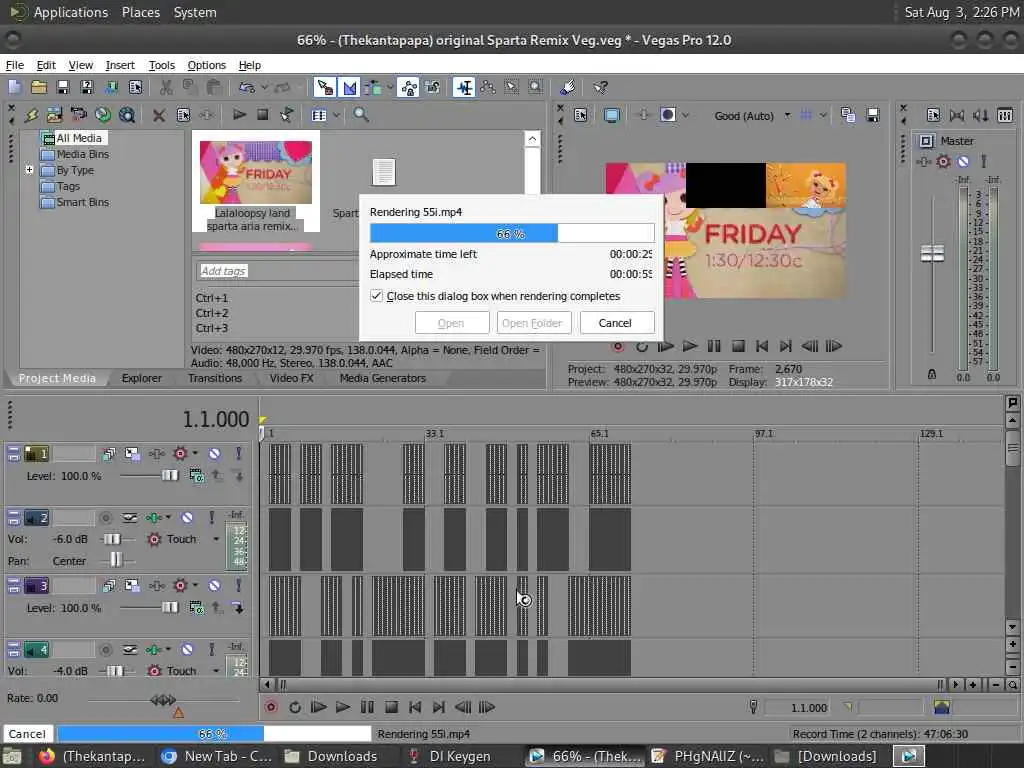Save project using the floppy disk icon
Screen dimensions: 1024x768
[x=63, y=87]
